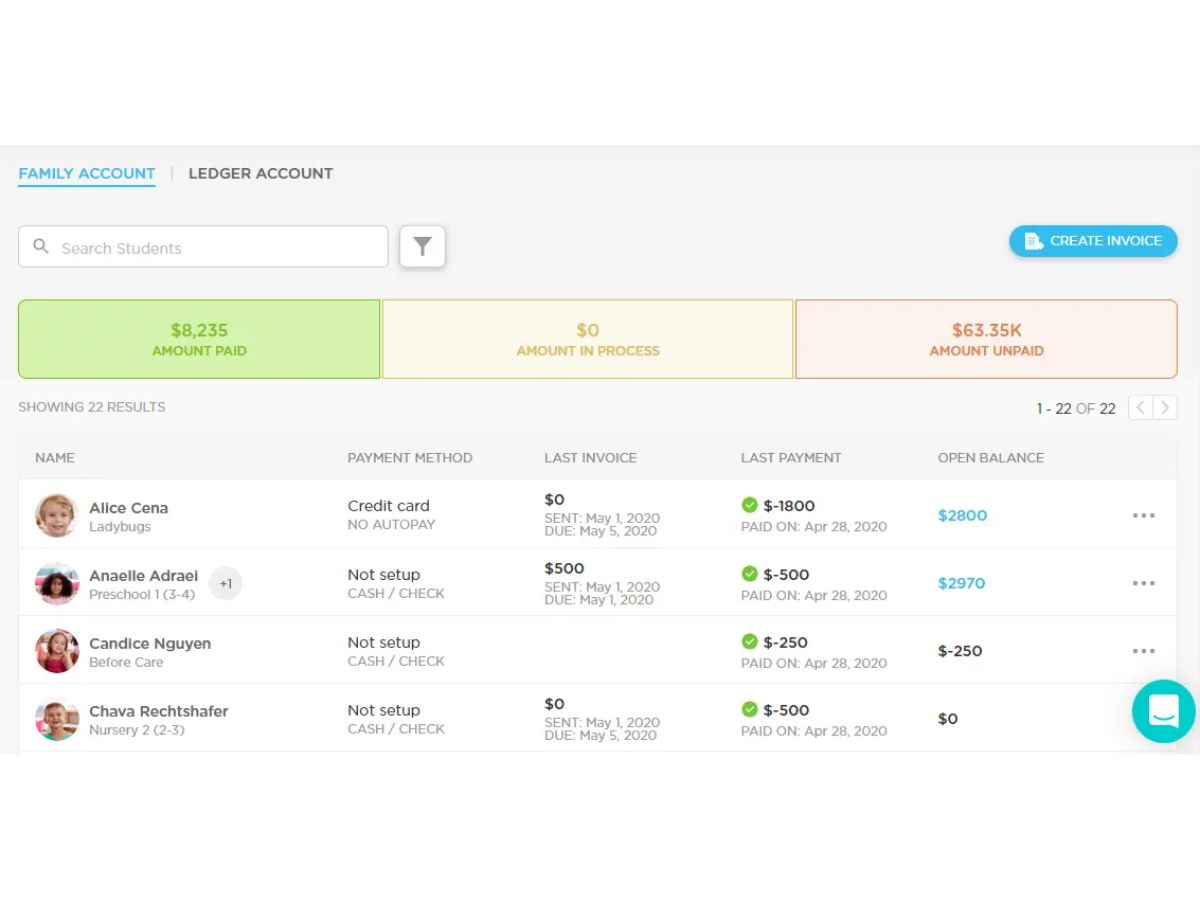Sort by Open Balance column header
Screen dimensions: 1200x900
coord(991,458)
